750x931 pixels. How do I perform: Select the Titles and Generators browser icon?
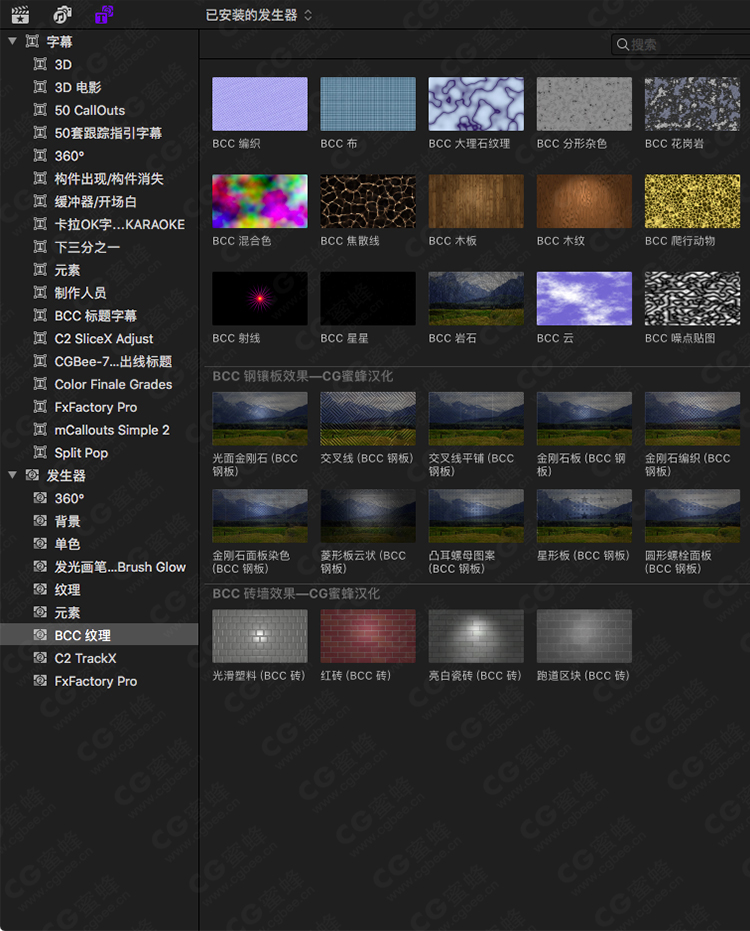105,14
